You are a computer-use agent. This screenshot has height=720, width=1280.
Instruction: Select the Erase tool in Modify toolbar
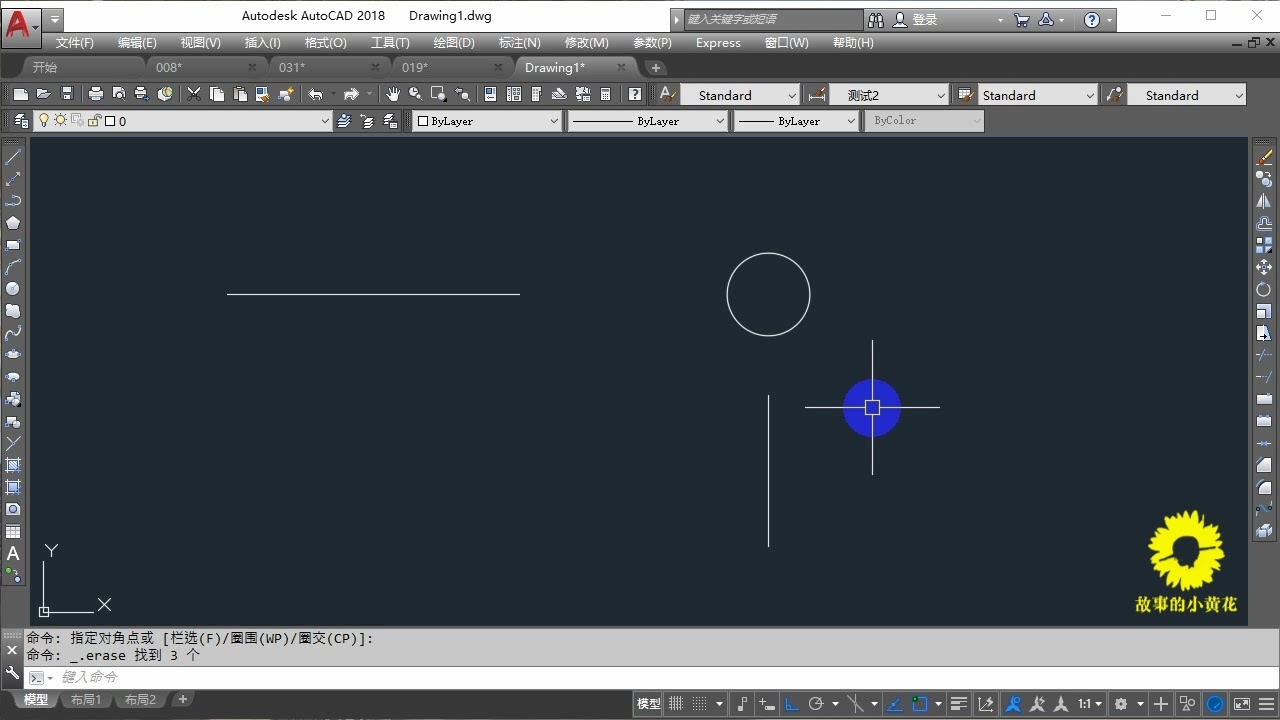[1264, 157]
